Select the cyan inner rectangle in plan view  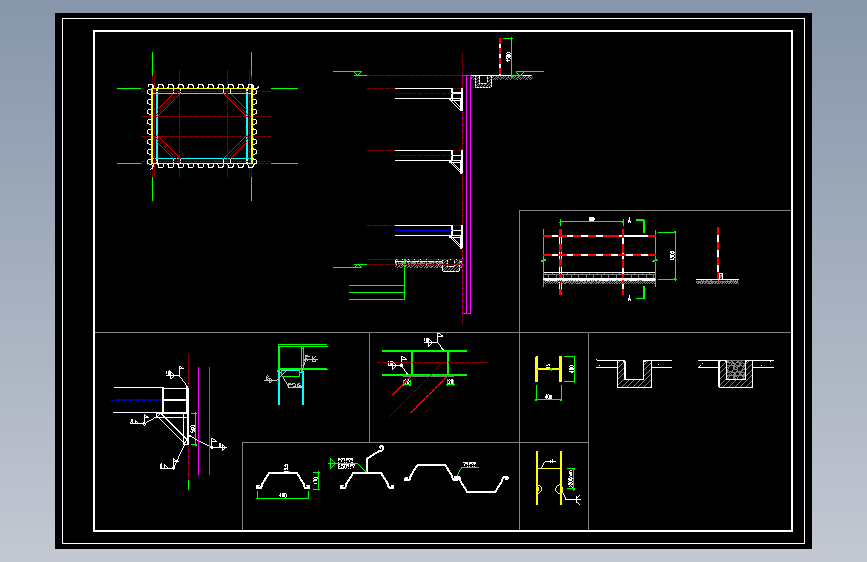(x=202, y=126)
